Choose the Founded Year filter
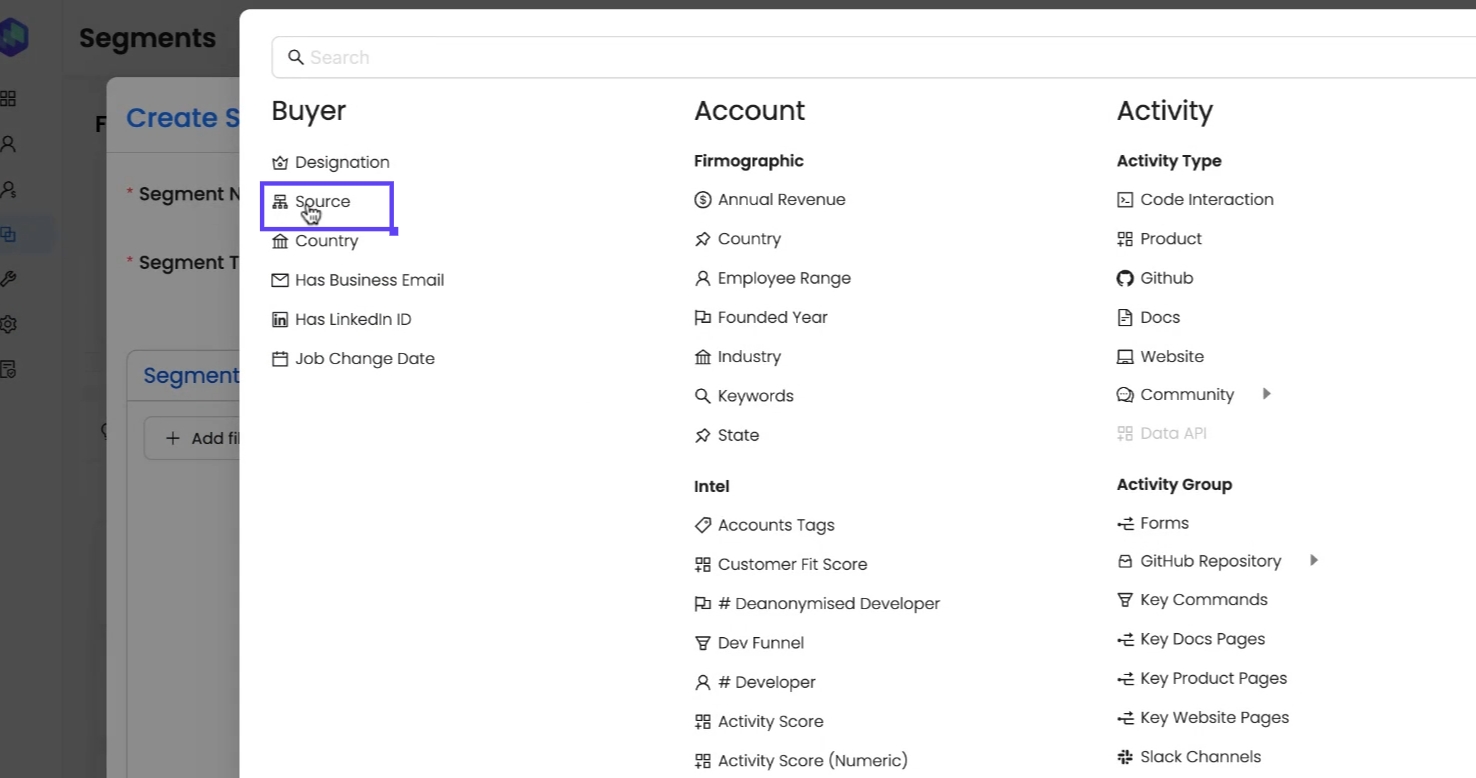This screenshot has width=1476, height=778. pyautogui.click(x=772, y=317)
